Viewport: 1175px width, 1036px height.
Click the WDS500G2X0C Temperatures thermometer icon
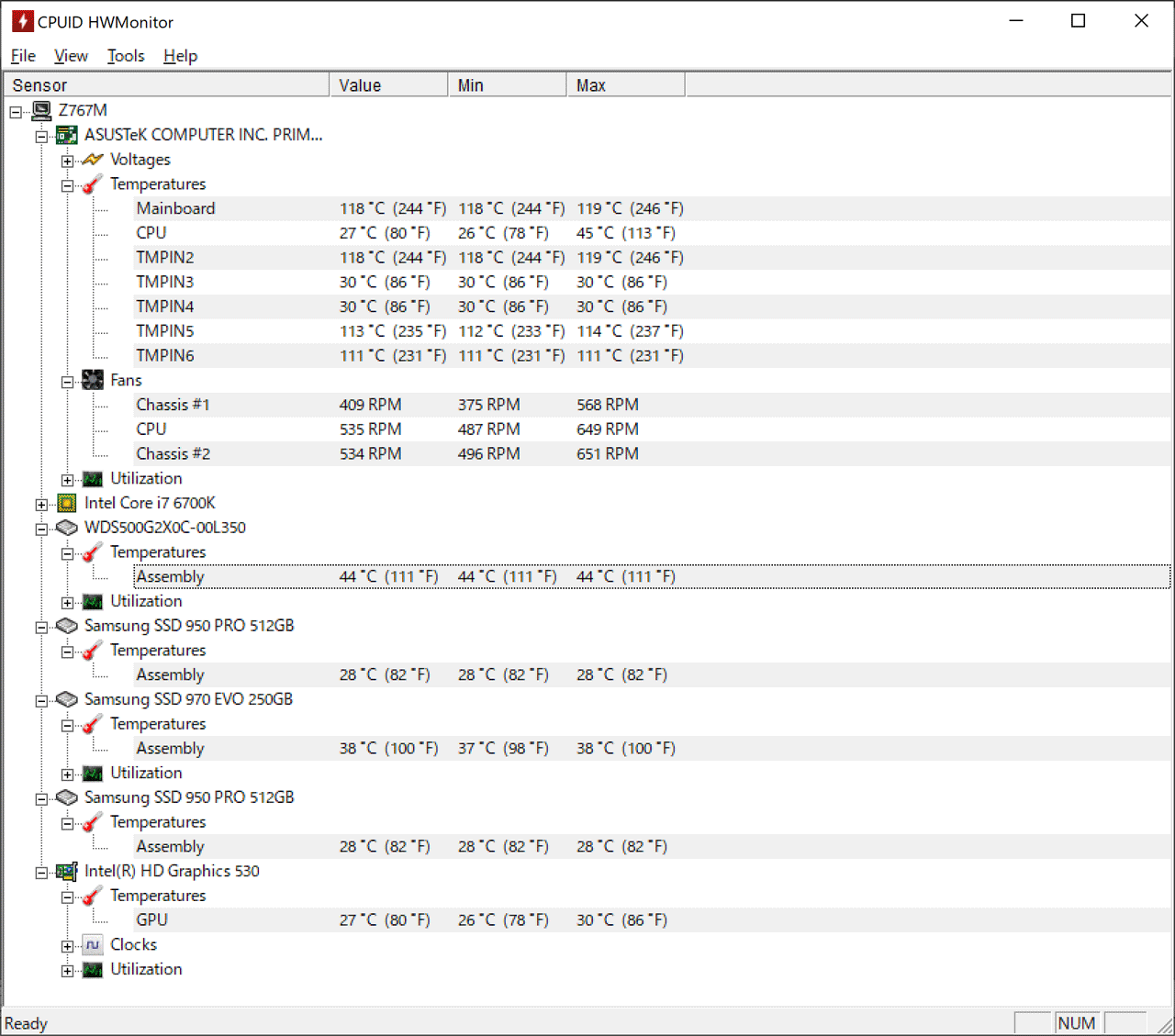(x=92, y=552)
